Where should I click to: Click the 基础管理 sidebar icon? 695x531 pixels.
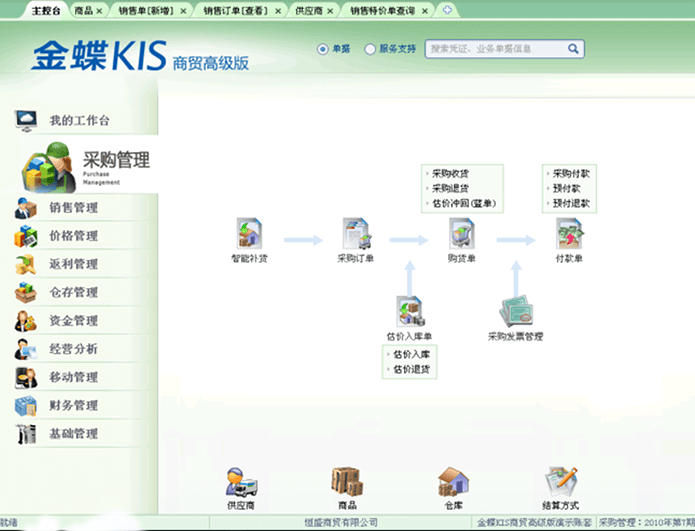coord(25,433)
